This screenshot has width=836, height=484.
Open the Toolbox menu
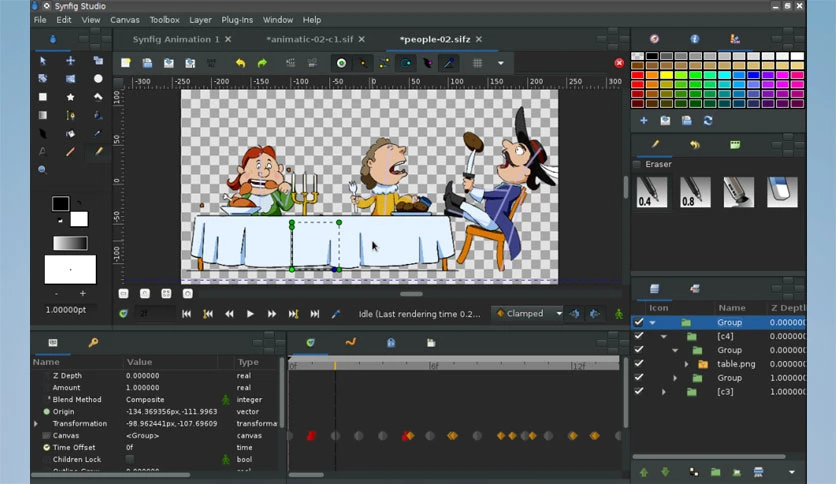tap(164, 20)
